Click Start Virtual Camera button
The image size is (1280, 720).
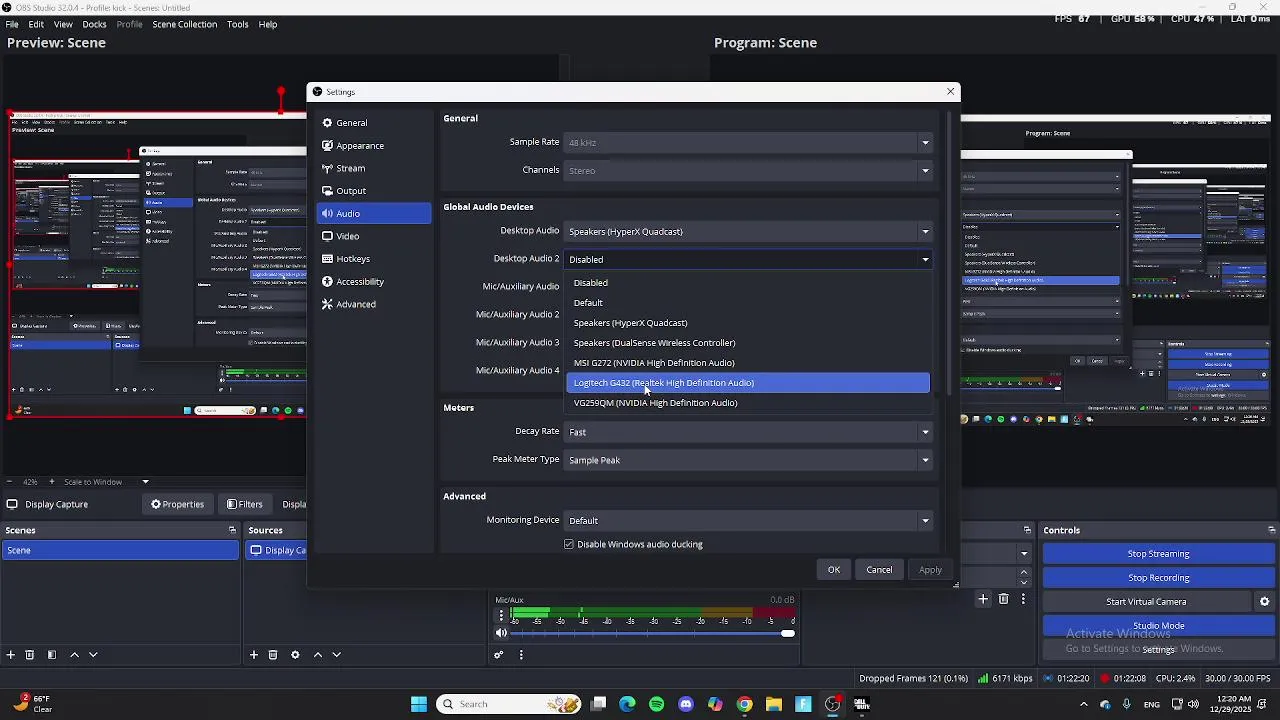1146,602
